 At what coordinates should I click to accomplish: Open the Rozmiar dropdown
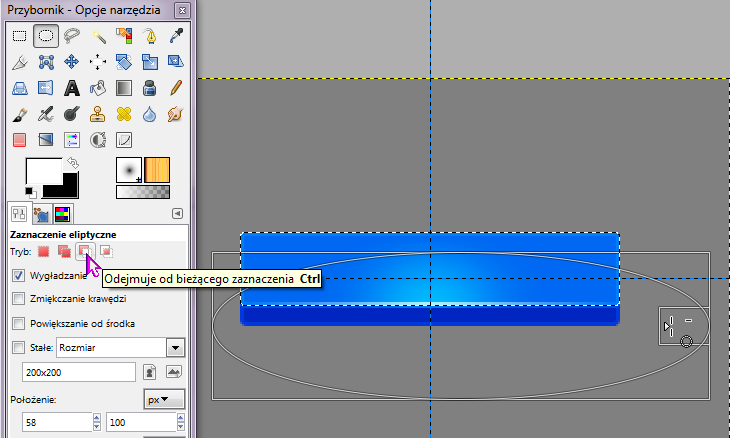175,348
